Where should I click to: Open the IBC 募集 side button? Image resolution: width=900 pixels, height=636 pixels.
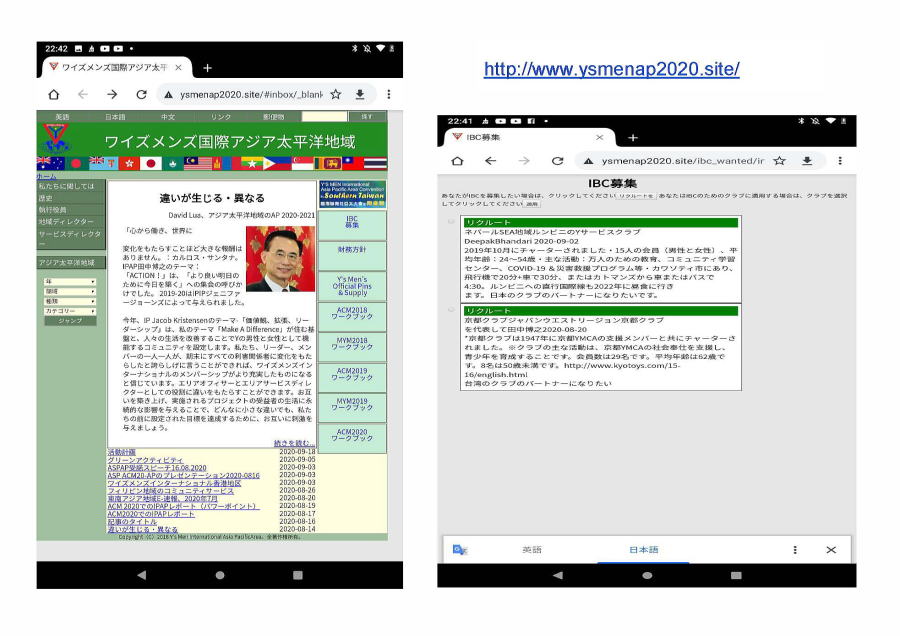352,226
